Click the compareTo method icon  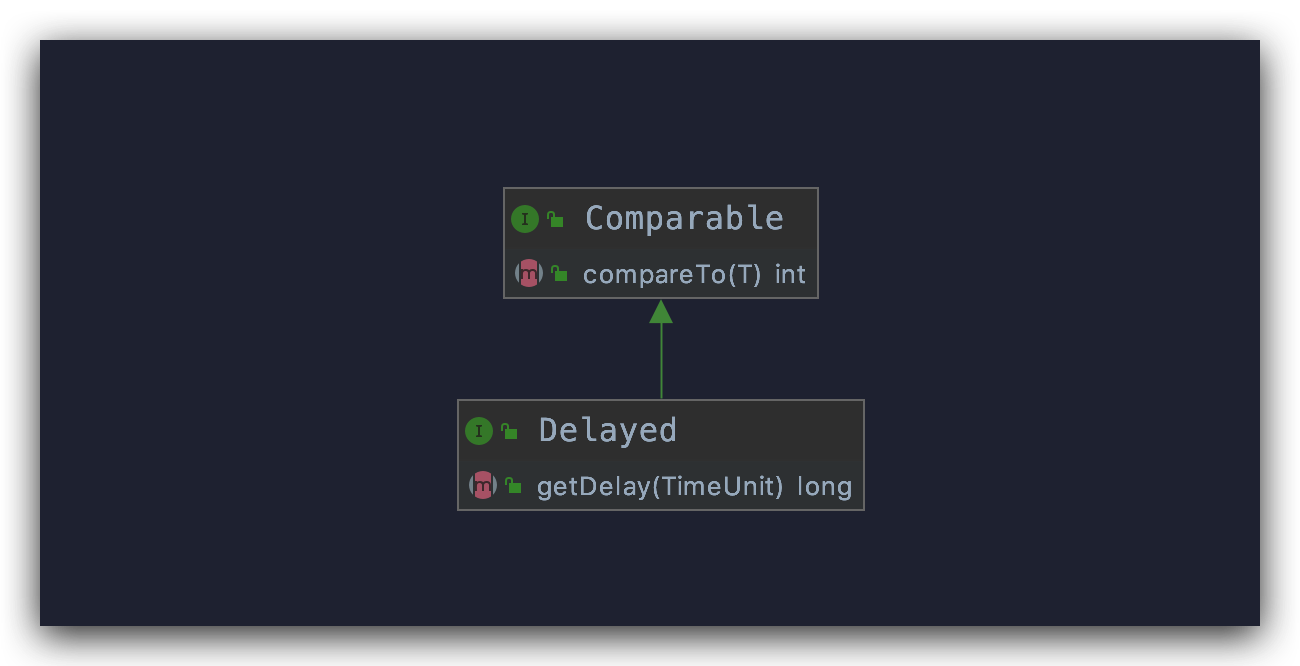528,273
